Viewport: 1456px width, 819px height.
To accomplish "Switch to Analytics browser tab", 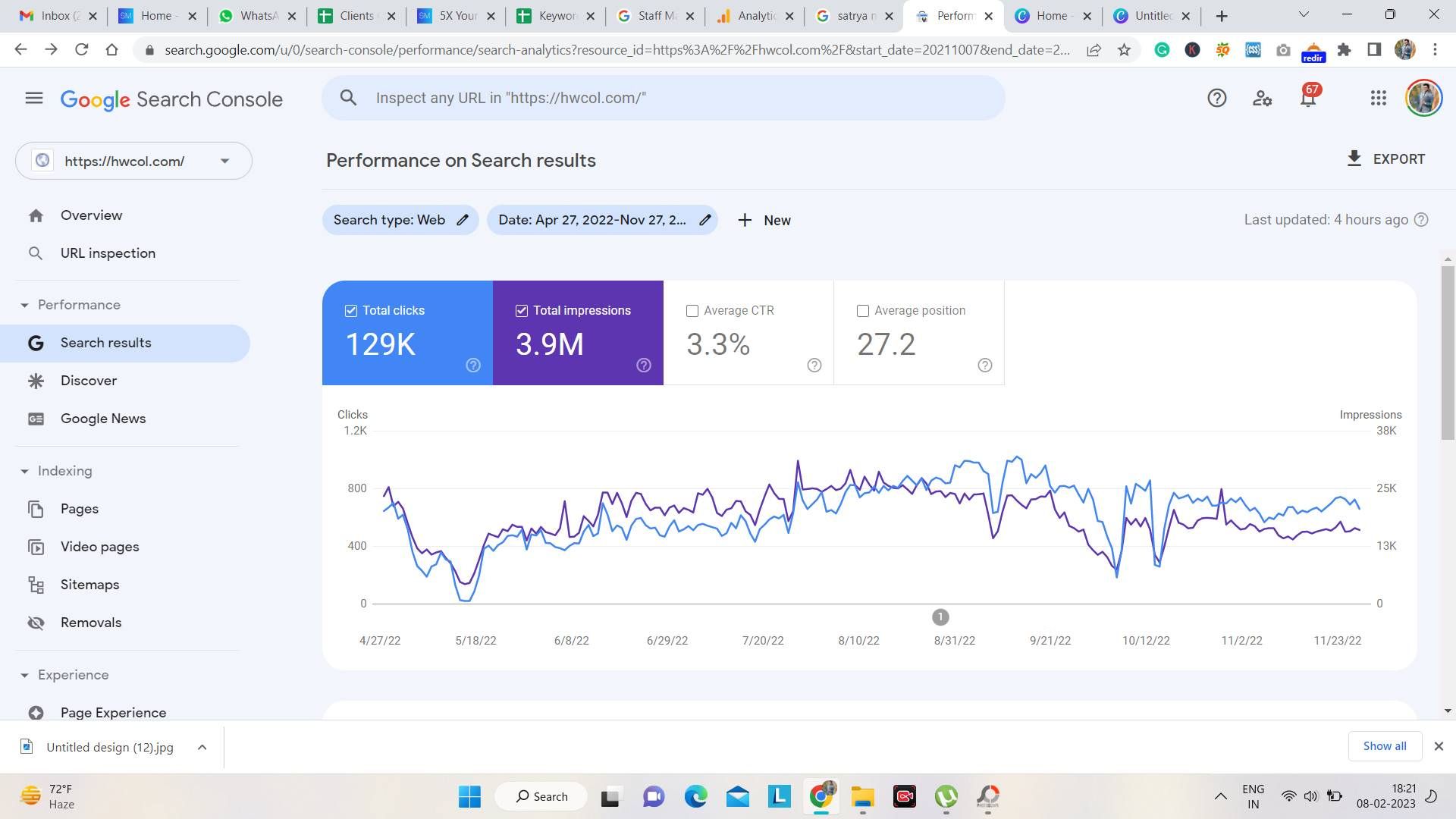I will pyautogui.click(x=756, y=15).
